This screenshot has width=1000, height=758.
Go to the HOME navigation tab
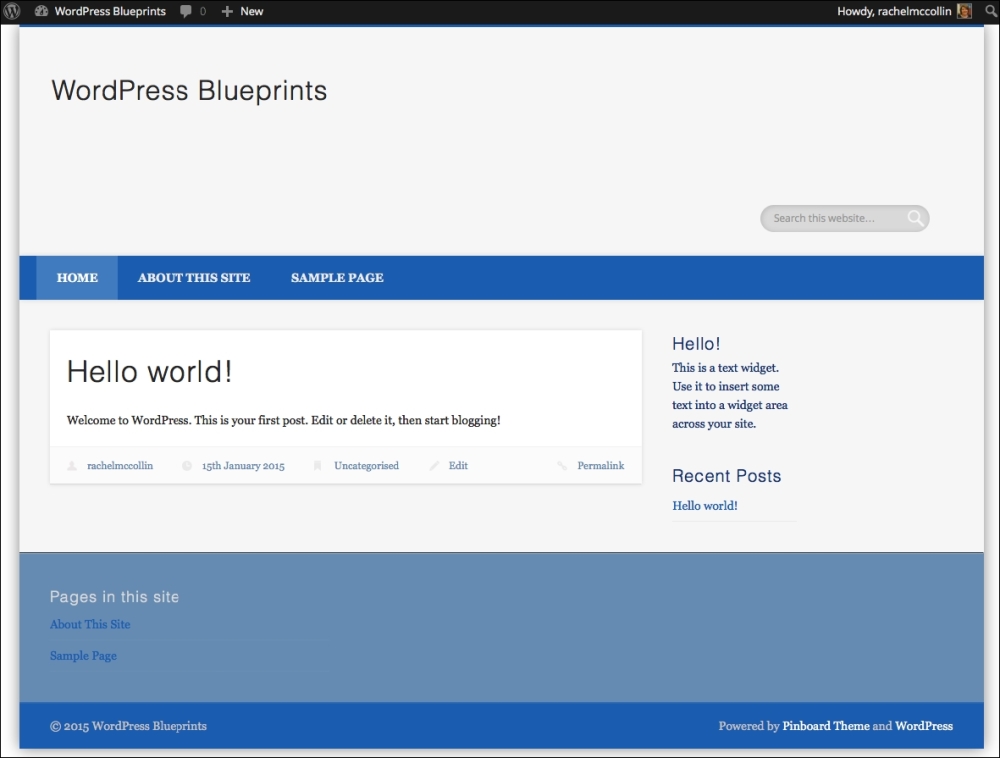[x=77, y=278]
